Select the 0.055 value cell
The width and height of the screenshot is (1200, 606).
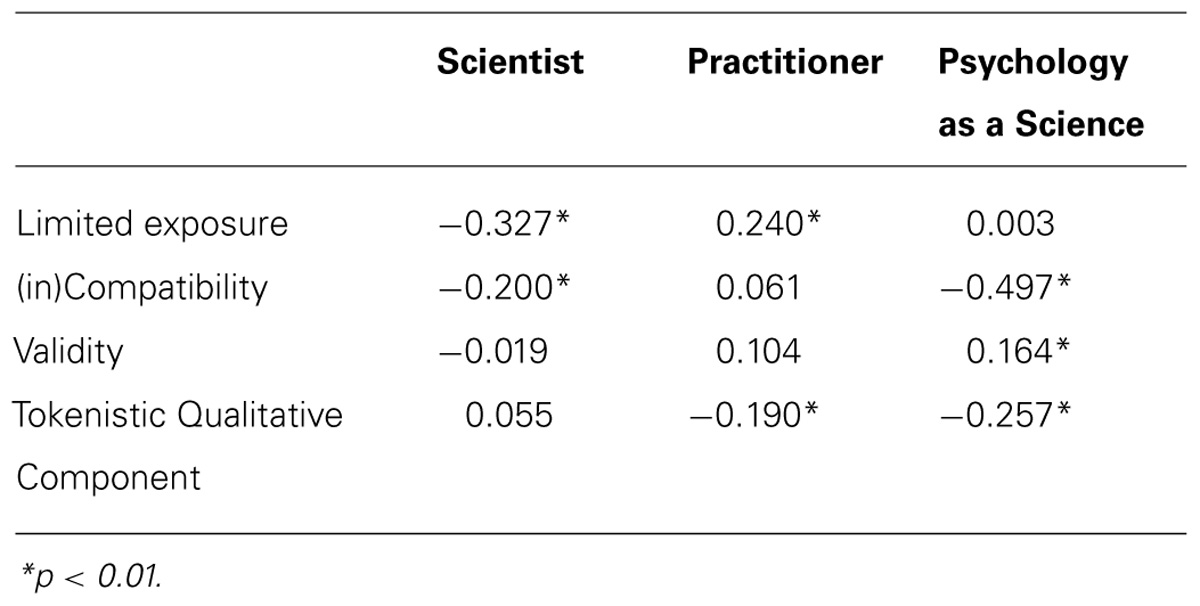(x=508, y=414)
